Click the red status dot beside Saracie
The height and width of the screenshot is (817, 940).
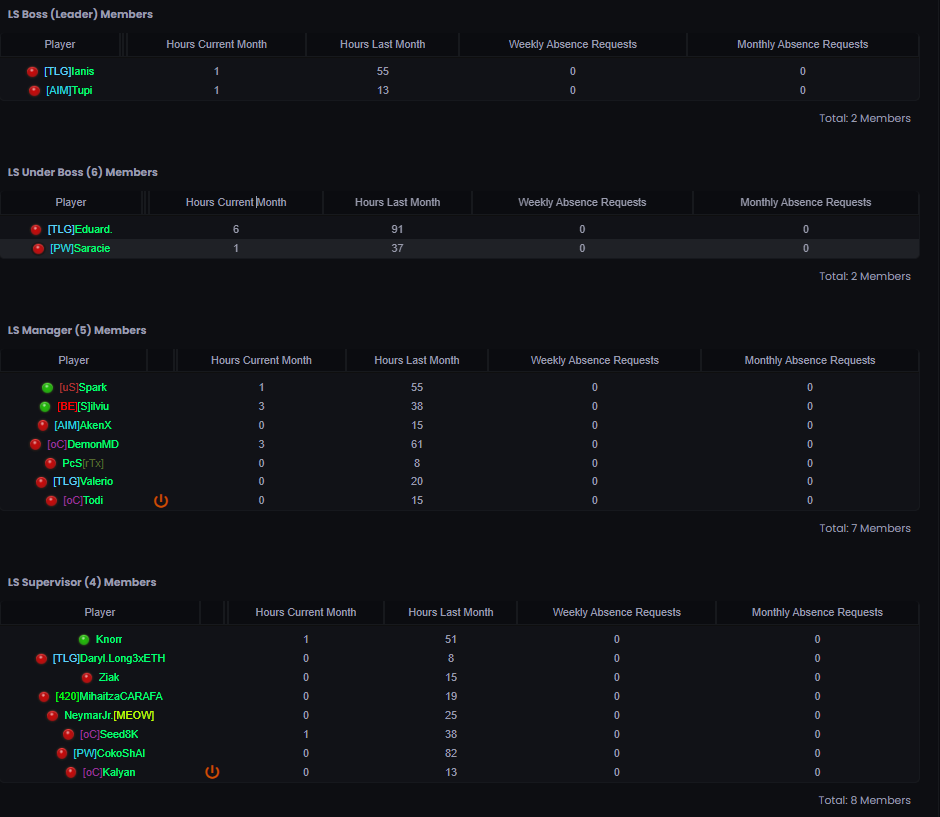tap(38, 249)
